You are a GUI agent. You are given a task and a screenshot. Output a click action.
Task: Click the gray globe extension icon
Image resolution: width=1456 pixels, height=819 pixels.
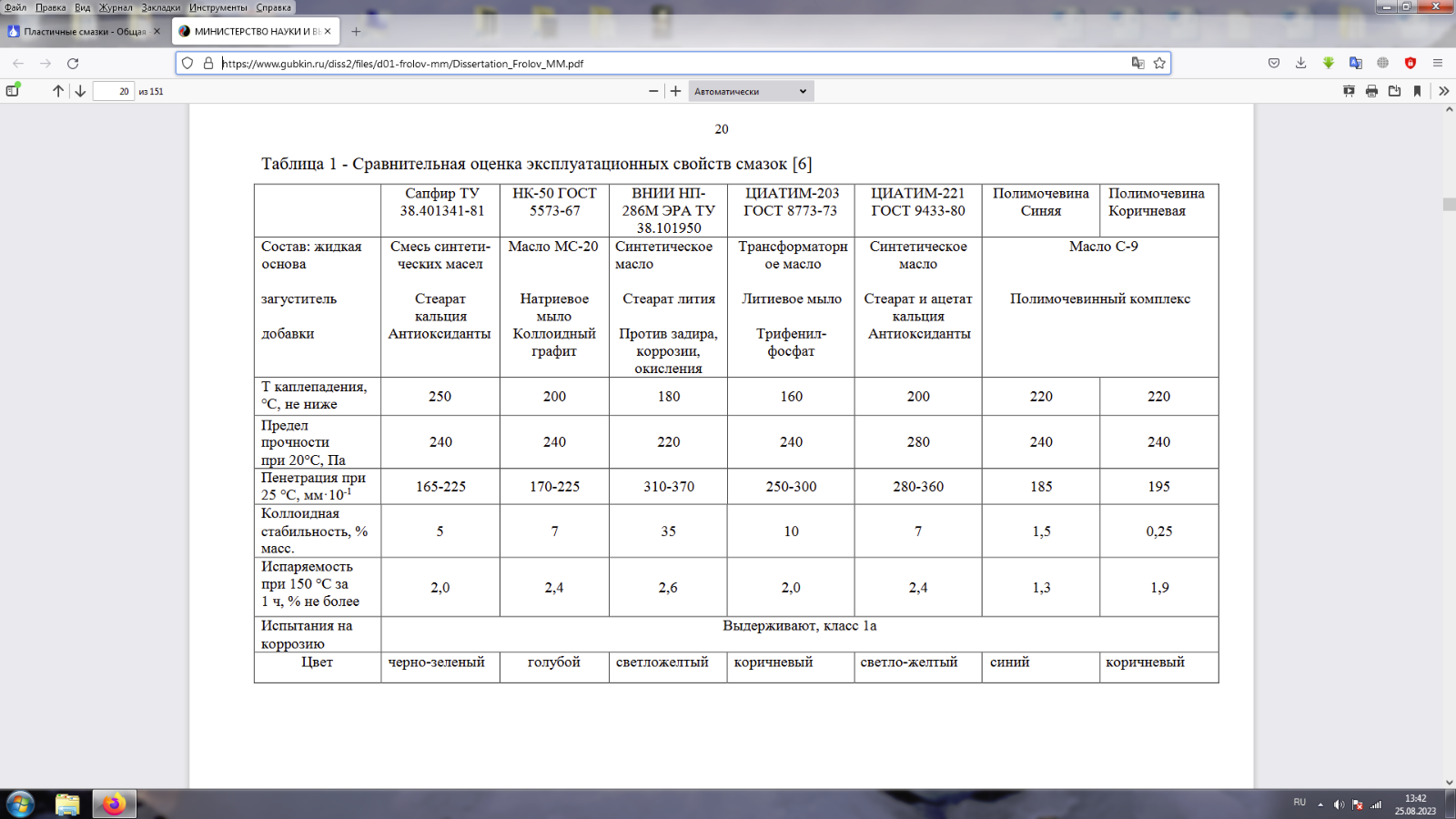coord(1383,63)
